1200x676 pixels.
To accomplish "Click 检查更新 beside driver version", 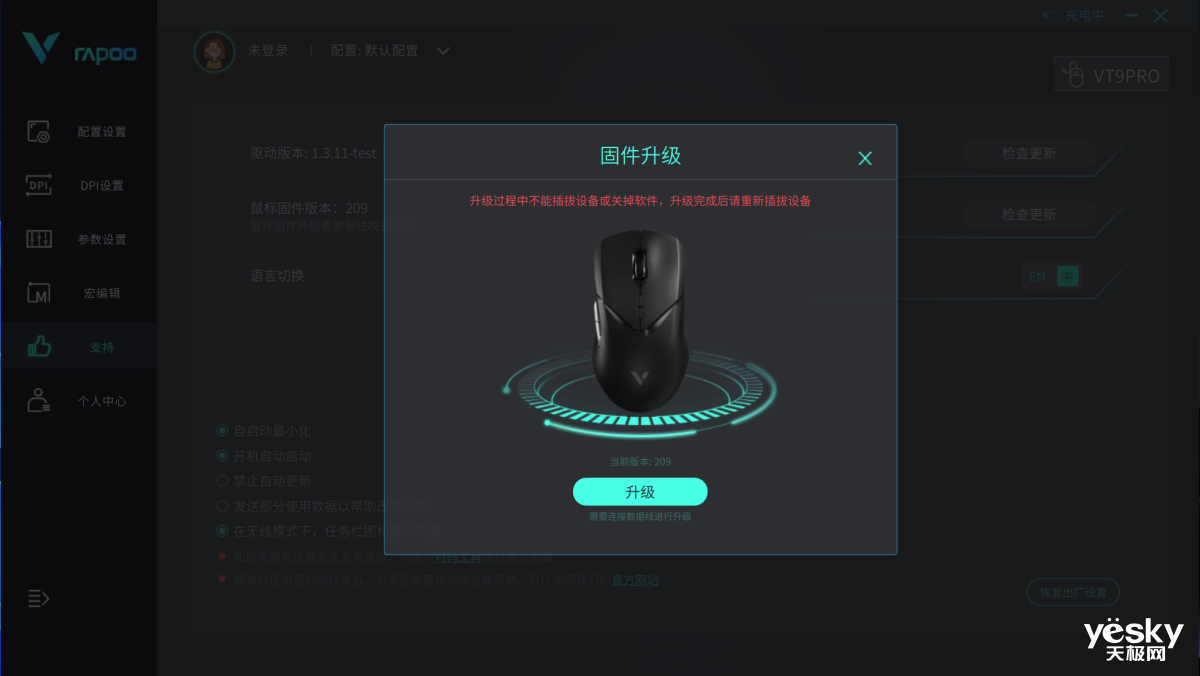I will (1029, 153).
